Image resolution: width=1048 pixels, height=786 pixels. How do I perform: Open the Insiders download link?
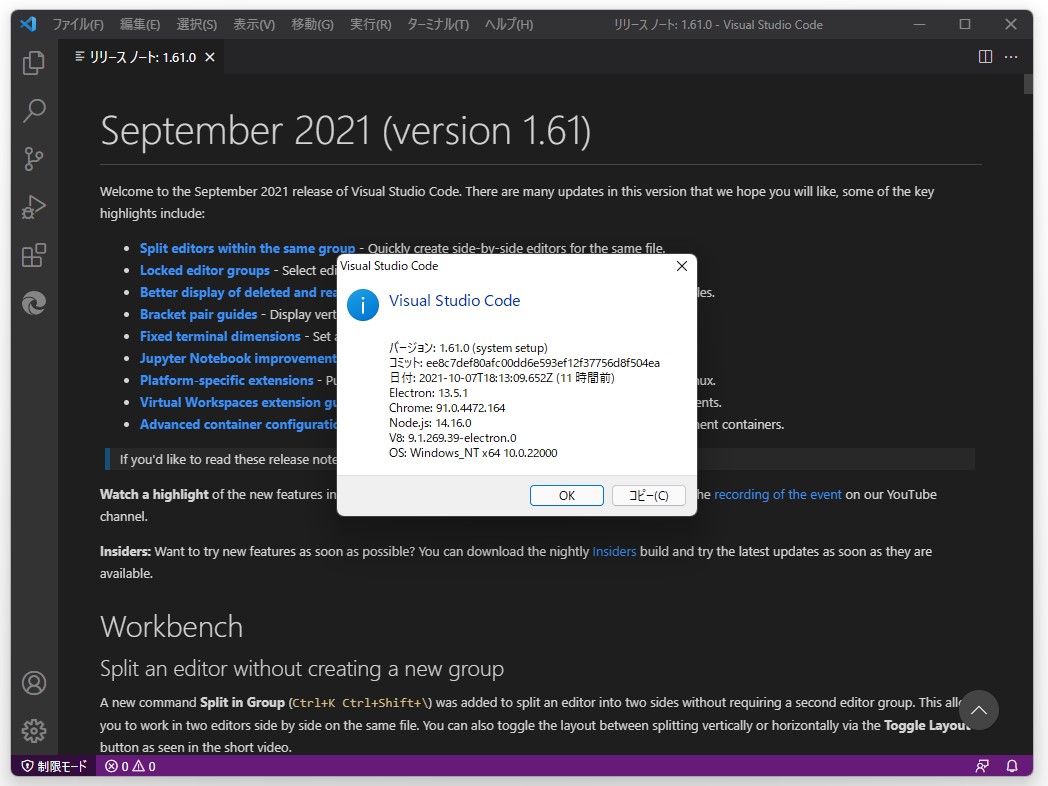point(613,551)
